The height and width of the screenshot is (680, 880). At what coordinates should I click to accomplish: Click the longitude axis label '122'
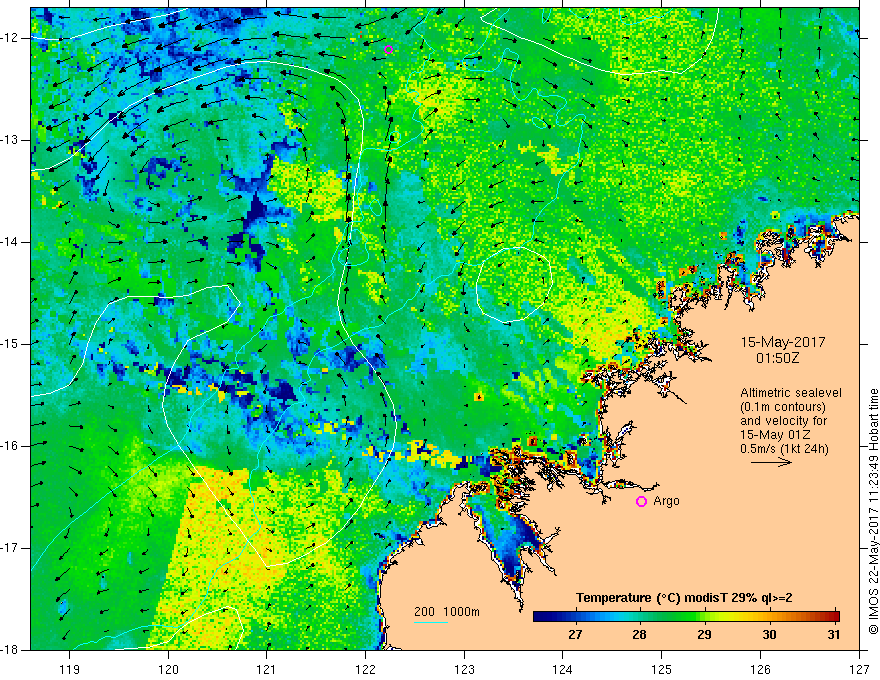point(365,669)
